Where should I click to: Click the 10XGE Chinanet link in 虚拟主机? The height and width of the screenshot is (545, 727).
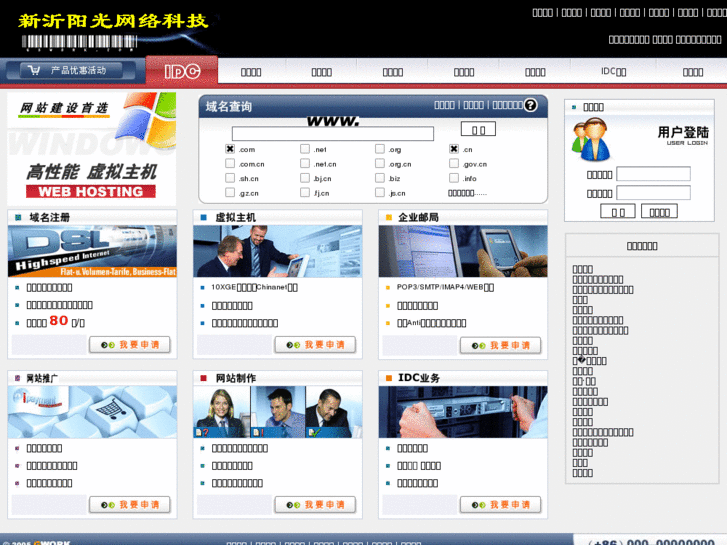(255, 287)
